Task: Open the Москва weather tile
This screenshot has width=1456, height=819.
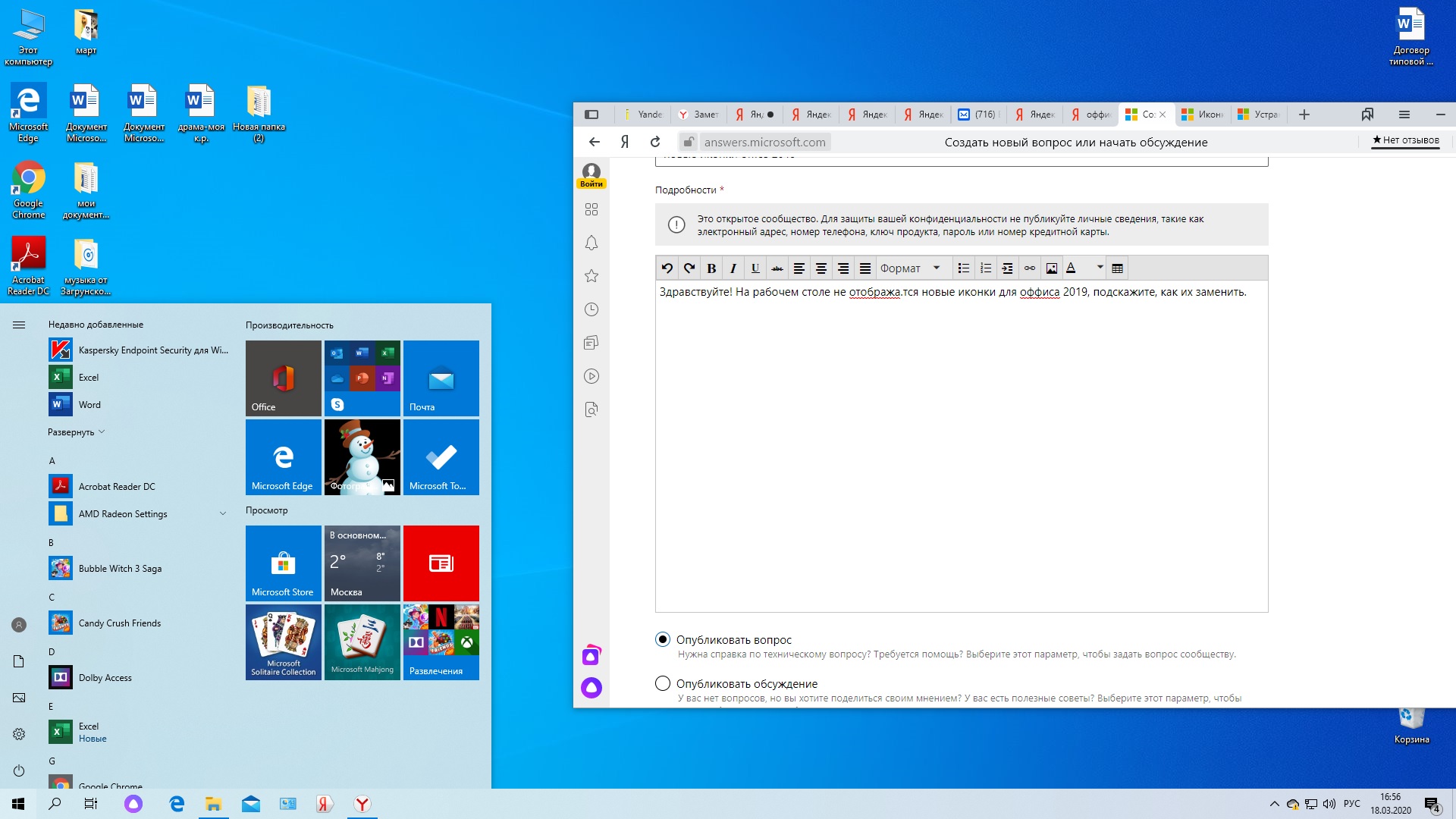Action: click(362, 563)
